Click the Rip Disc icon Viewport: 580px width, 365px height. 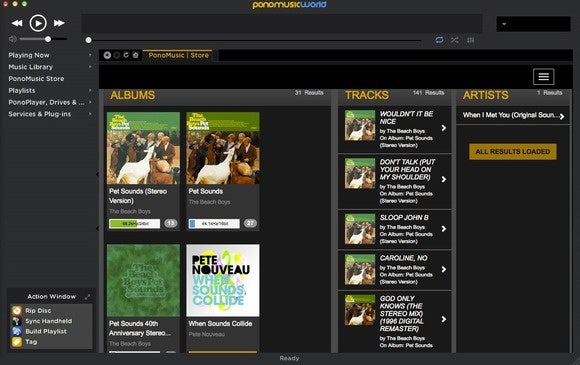17,311
